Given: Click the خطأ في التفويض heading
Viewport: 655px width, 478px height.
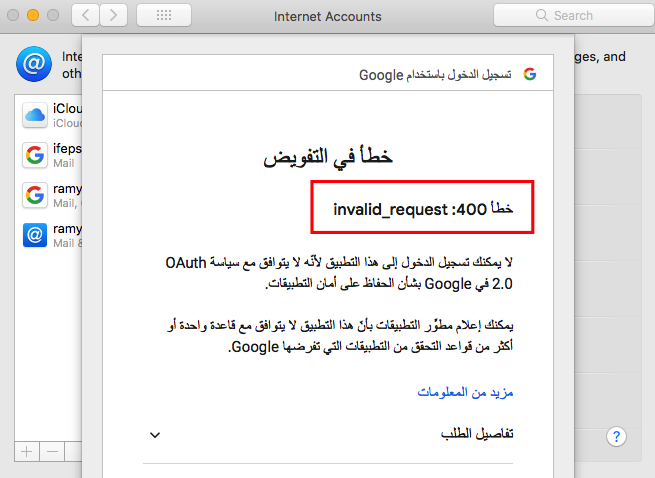Looking at the screenshot, I should (x=328, y=157).
